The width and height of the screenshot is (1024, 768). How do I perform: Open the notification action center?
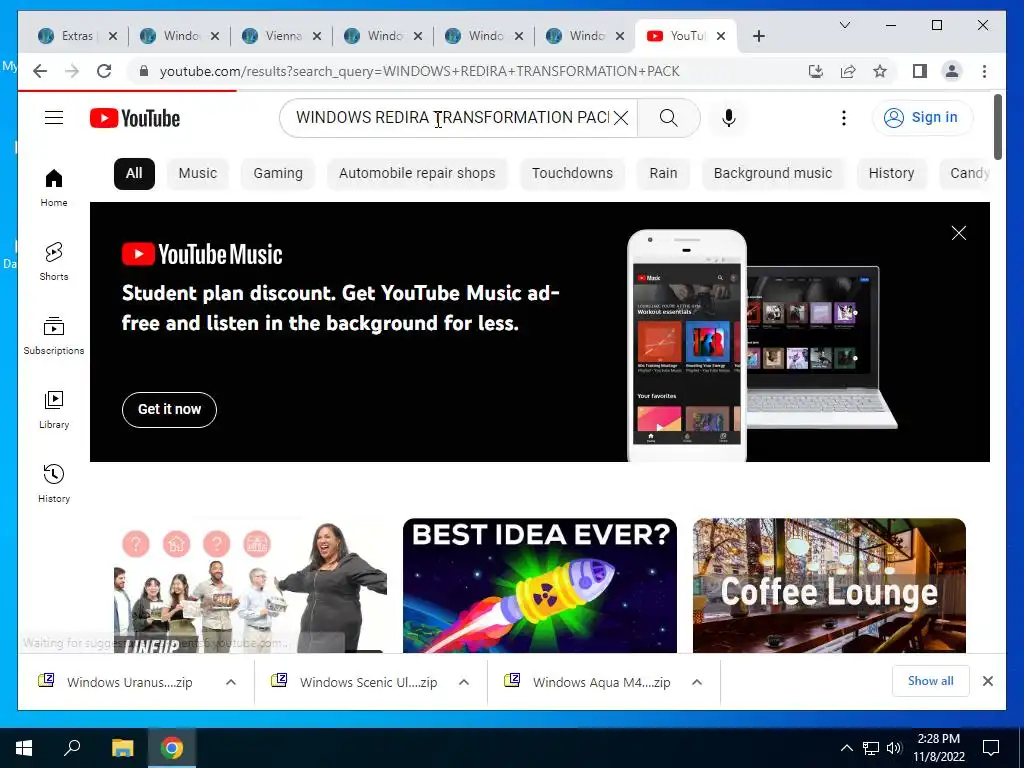[x=991, y=748]
